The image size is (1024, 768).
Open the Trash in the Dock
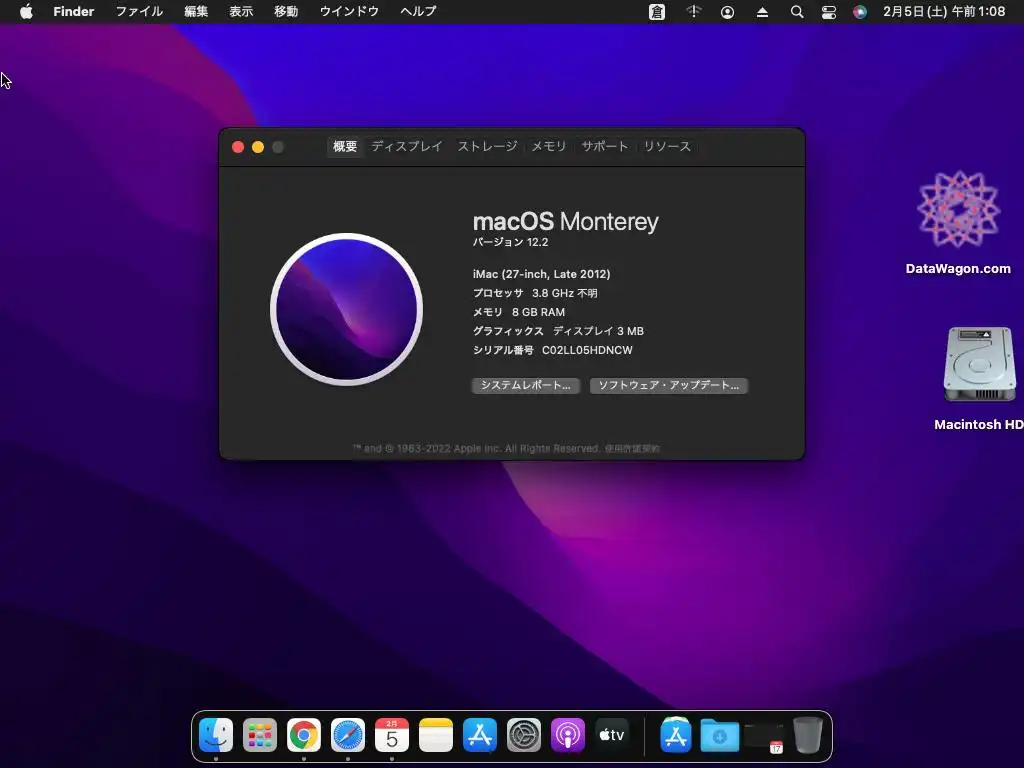coord(808,735)
